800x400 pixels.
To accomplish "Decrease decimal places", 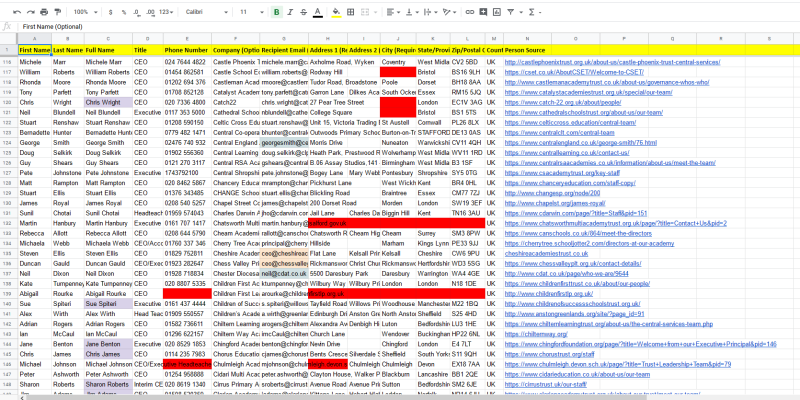I will click(x=136, y=12).
